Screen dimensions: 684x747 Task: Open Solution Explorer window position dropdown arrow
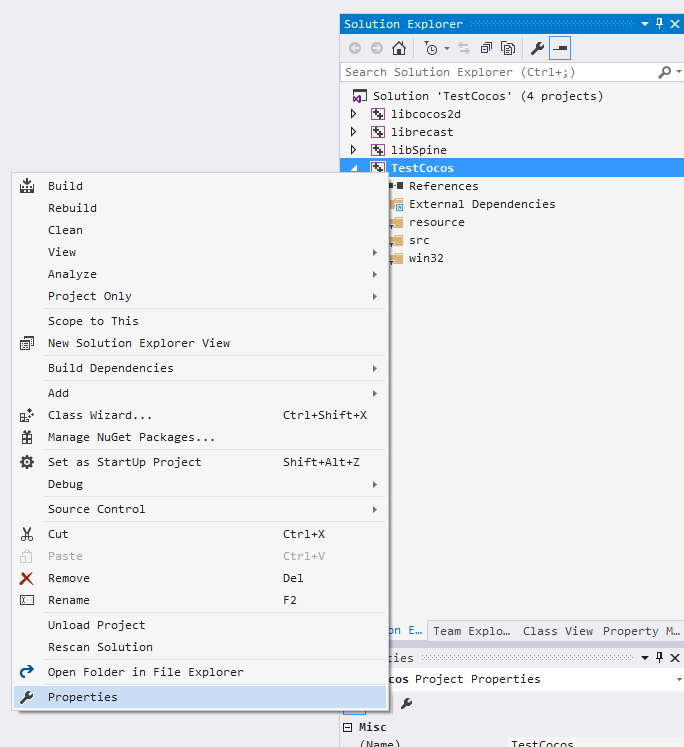point(645,24)
